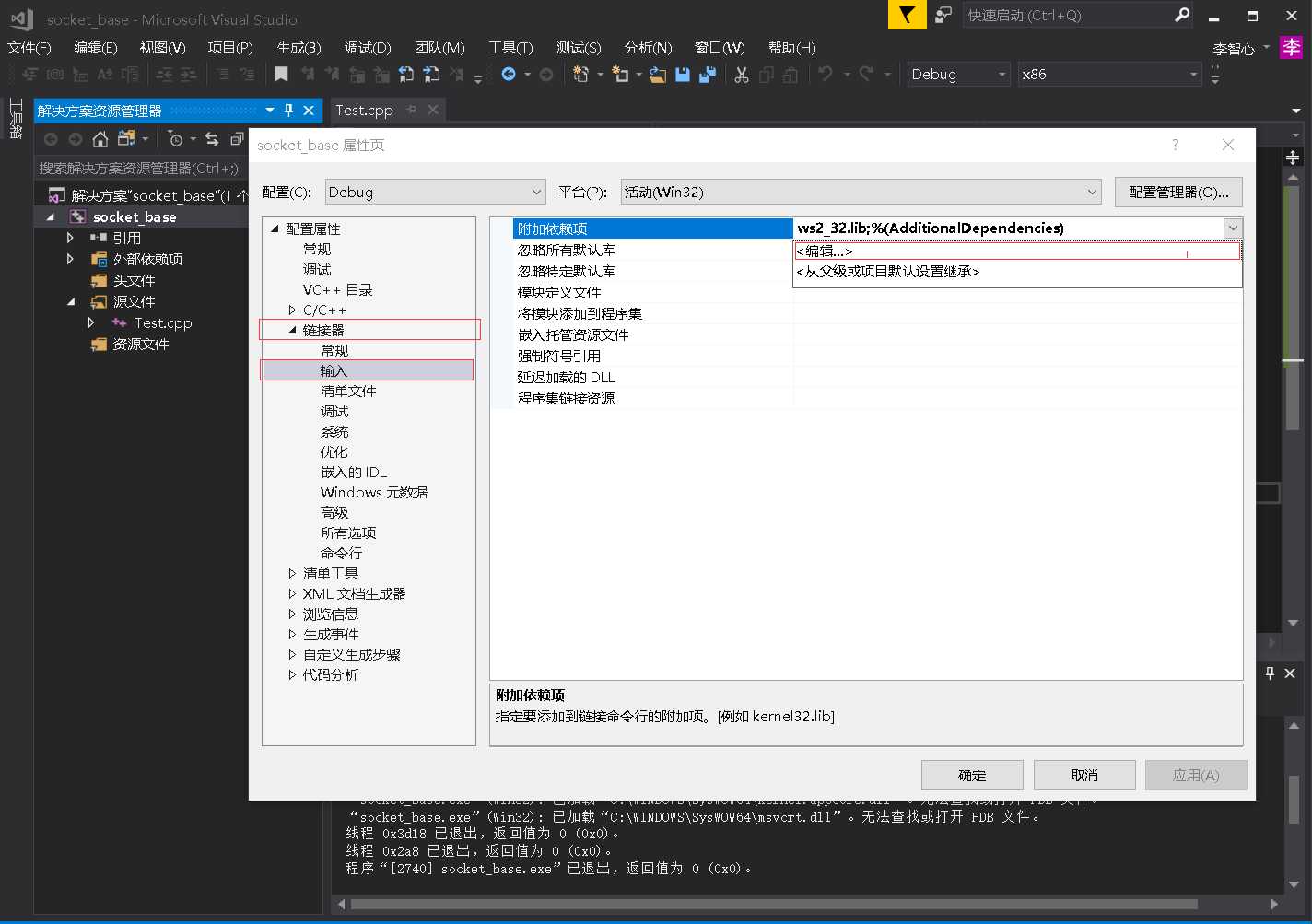Open the 工具箱 side tab
The image size is (1312, 924).
click(x=16, y=118)
